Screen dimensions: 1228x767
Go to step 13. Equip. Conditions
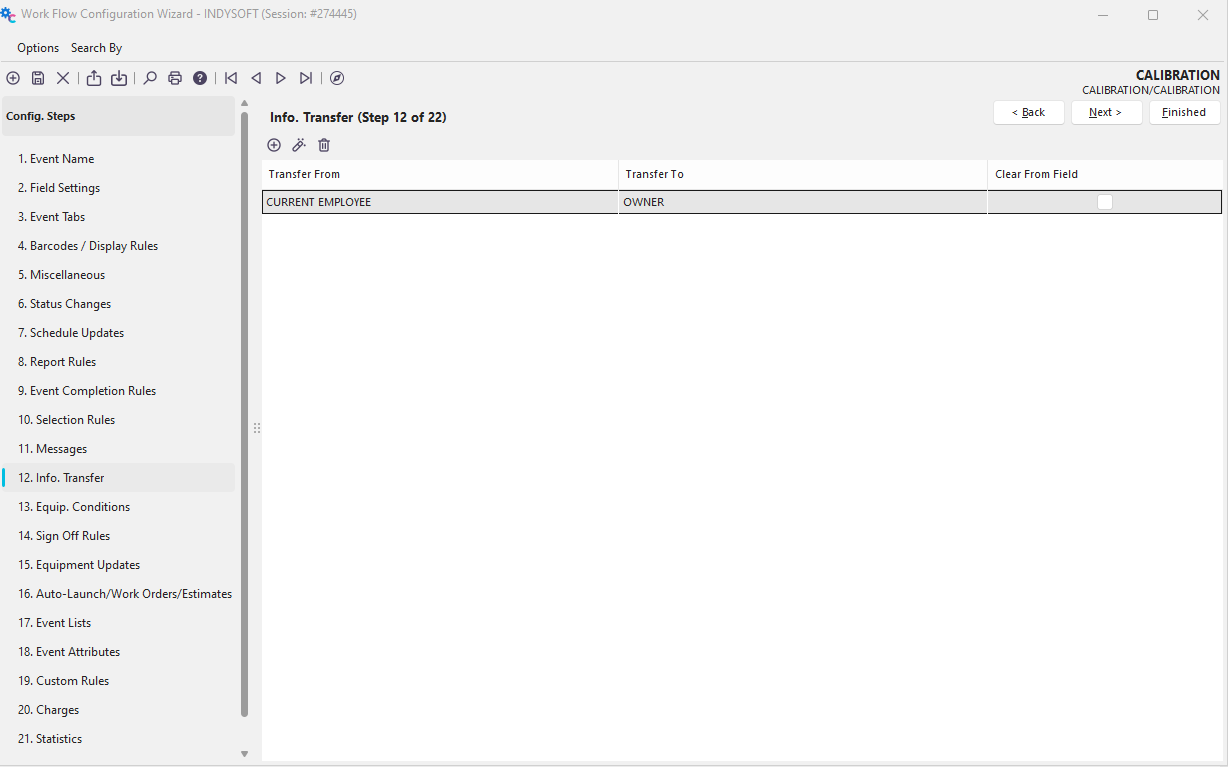point(74,507)
